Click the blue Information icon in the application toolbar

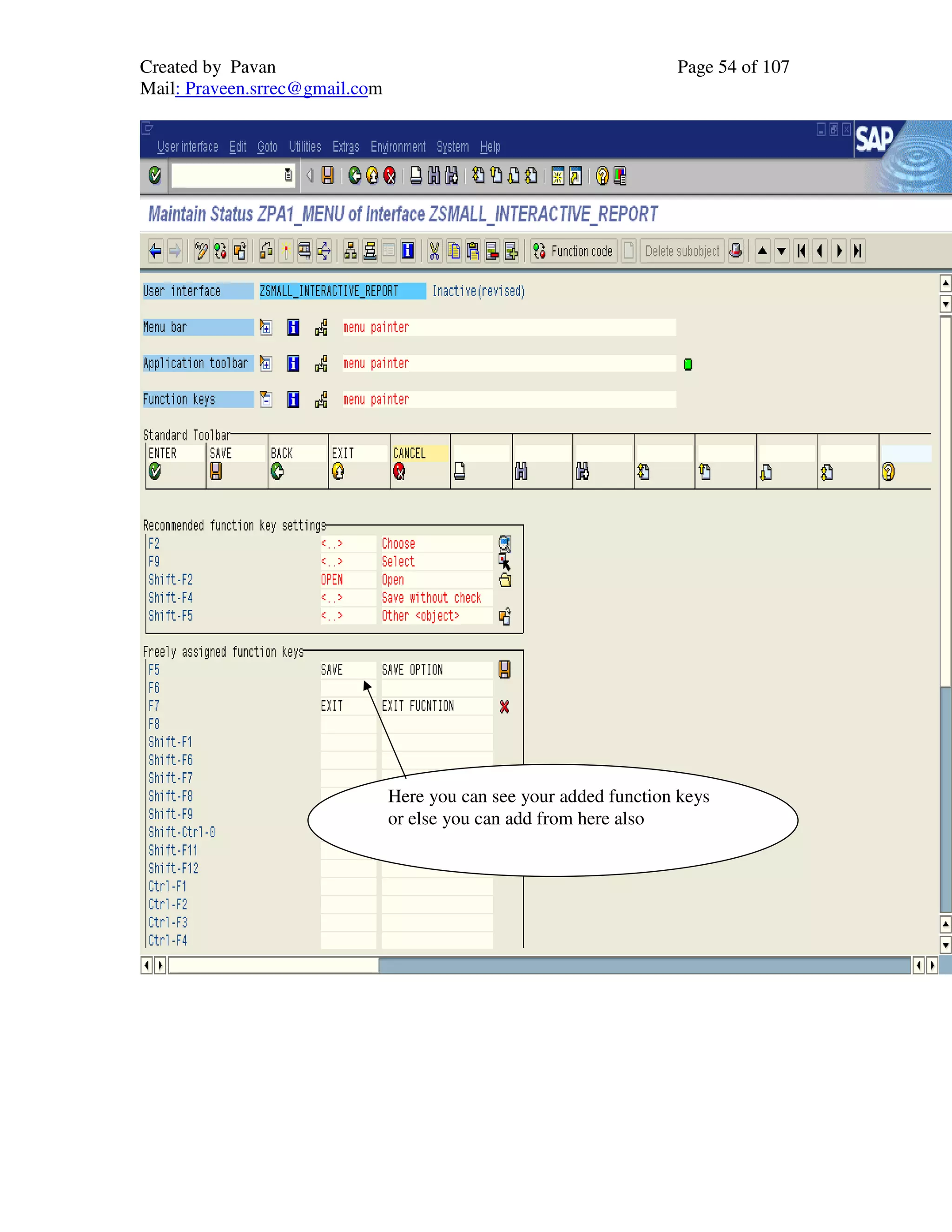click(x=408, y=251)
